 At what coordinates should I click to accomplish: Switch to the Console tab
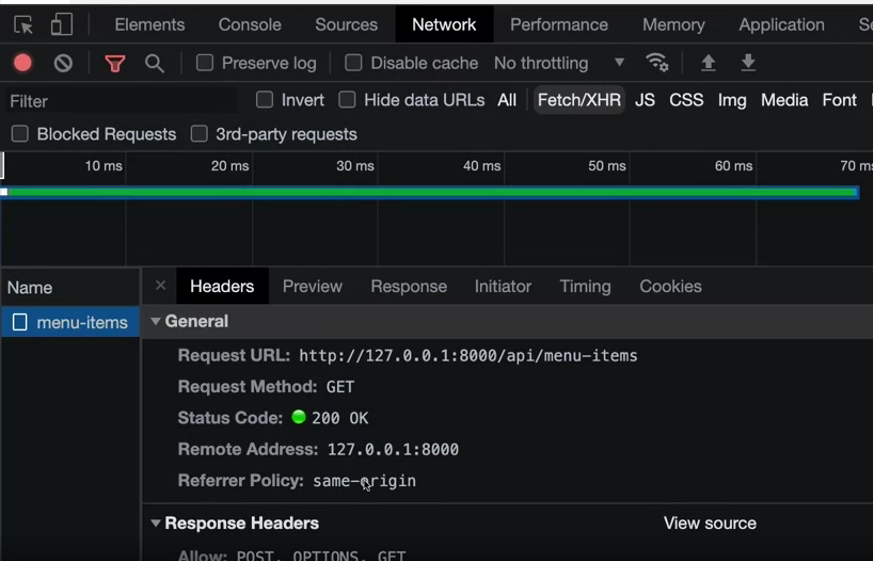249,25
